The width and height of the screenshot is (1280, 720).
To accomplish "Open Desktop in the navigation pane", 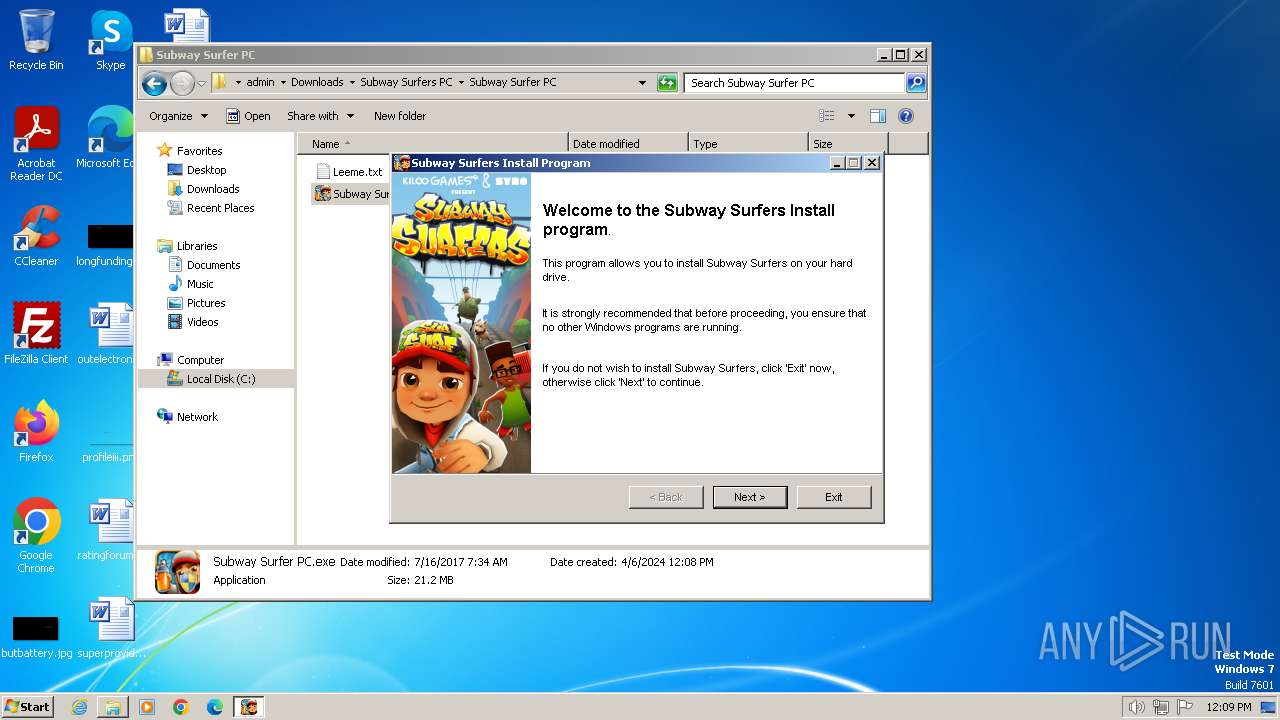I will coord(197,170).
